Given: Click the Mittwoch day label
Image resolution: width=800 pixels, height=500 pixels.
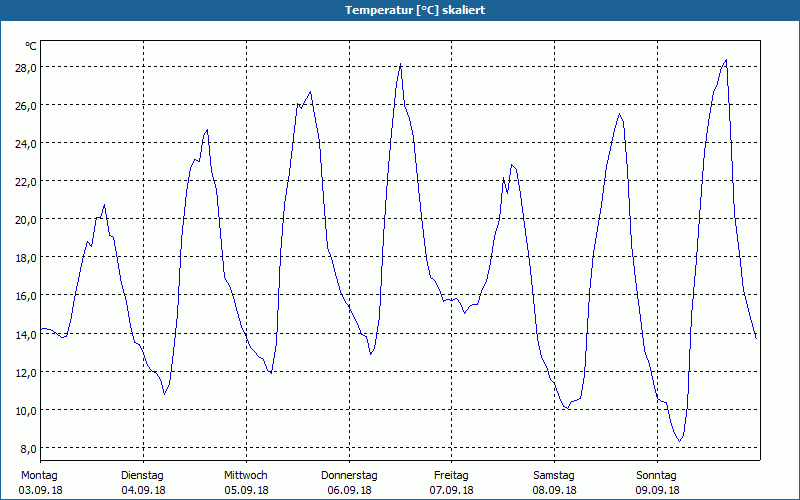Looking at the screenshot, I should 245,476.
